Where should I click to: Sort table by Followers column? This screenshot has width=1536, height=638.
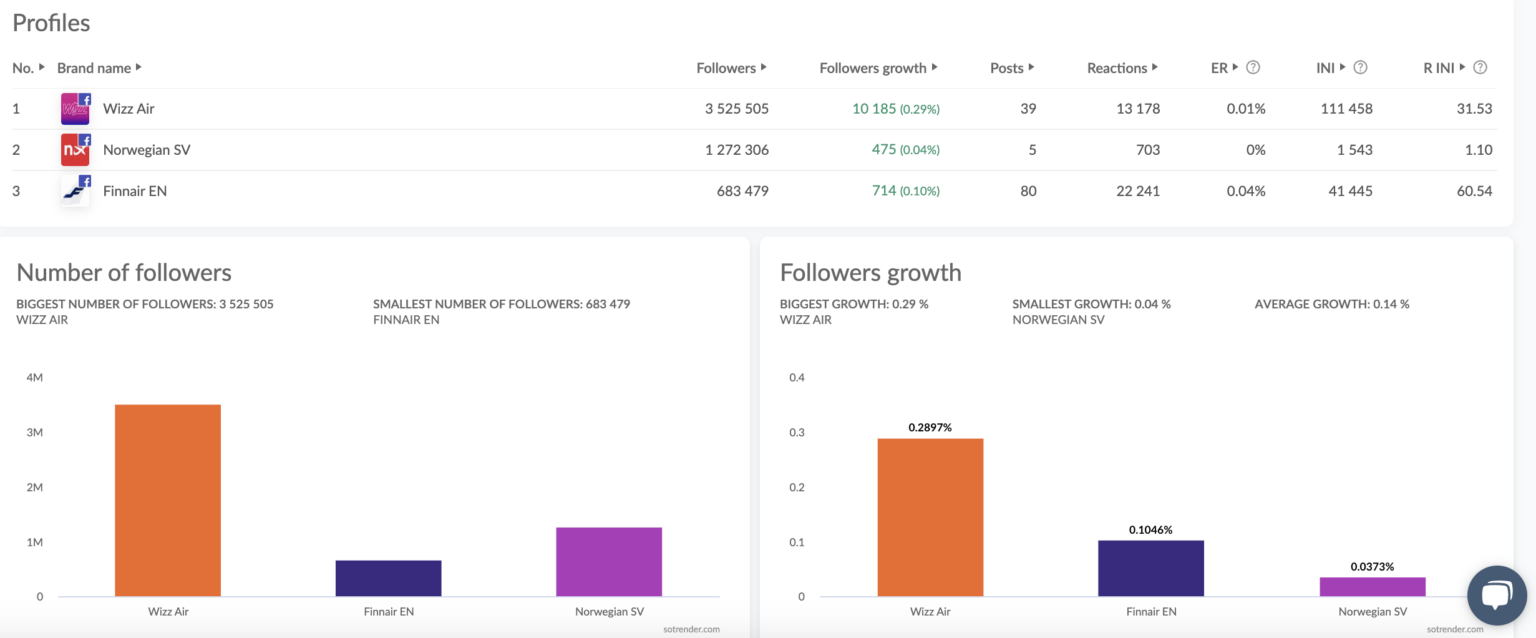pyautogui.click(x=731, y=68)
